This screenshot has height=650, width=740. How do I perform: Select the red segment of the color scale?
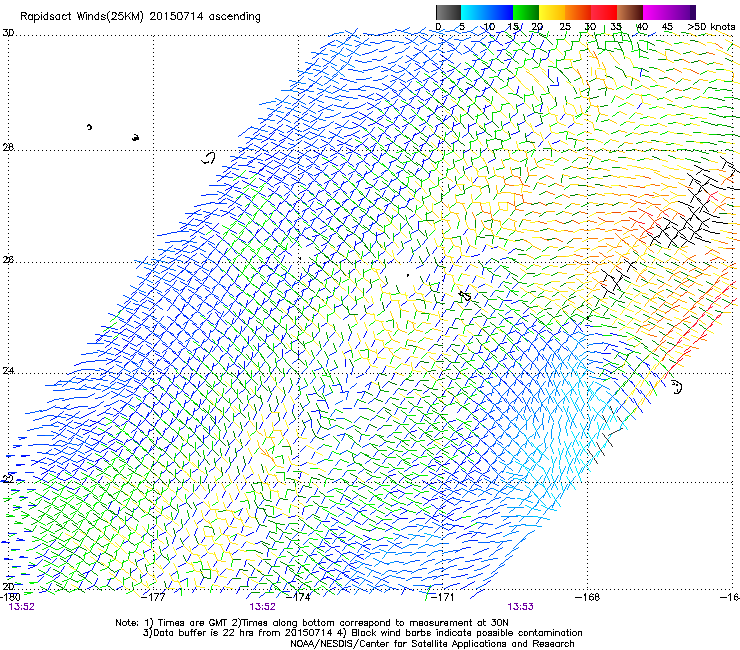[604, 12]
